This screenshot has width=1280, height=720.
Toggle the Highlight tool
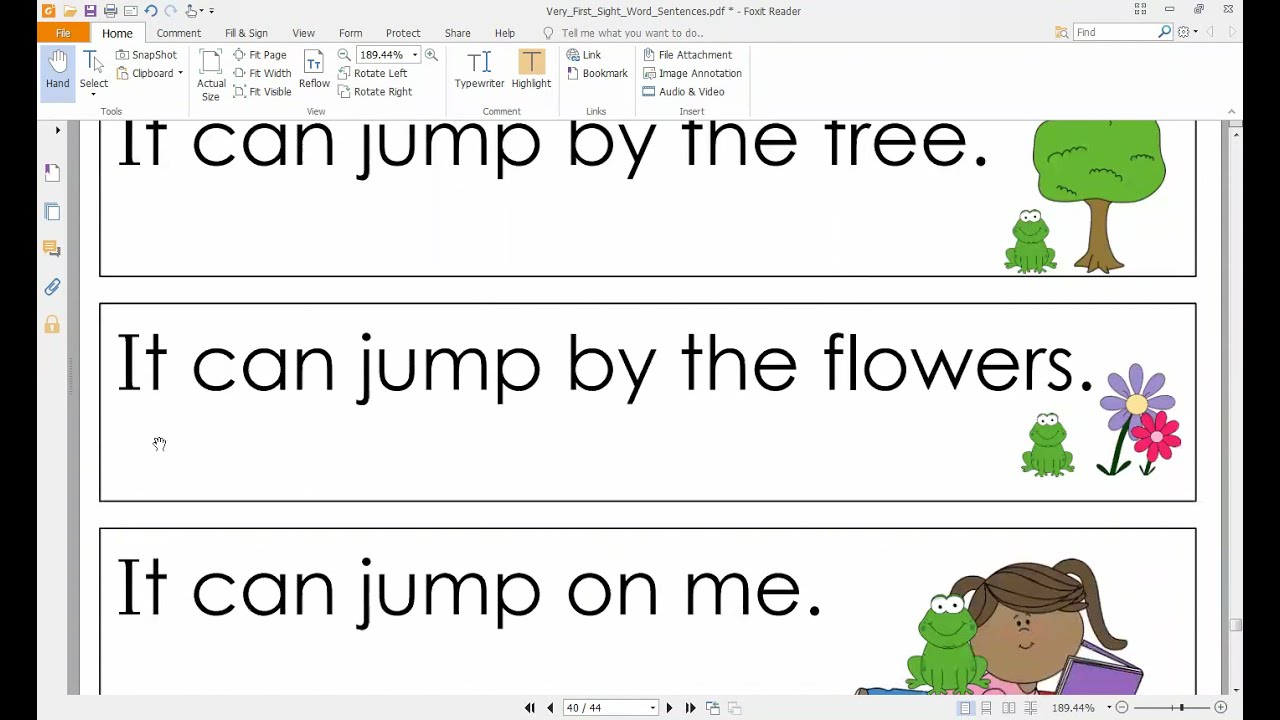pyautogui.click(x=531, y=70)
